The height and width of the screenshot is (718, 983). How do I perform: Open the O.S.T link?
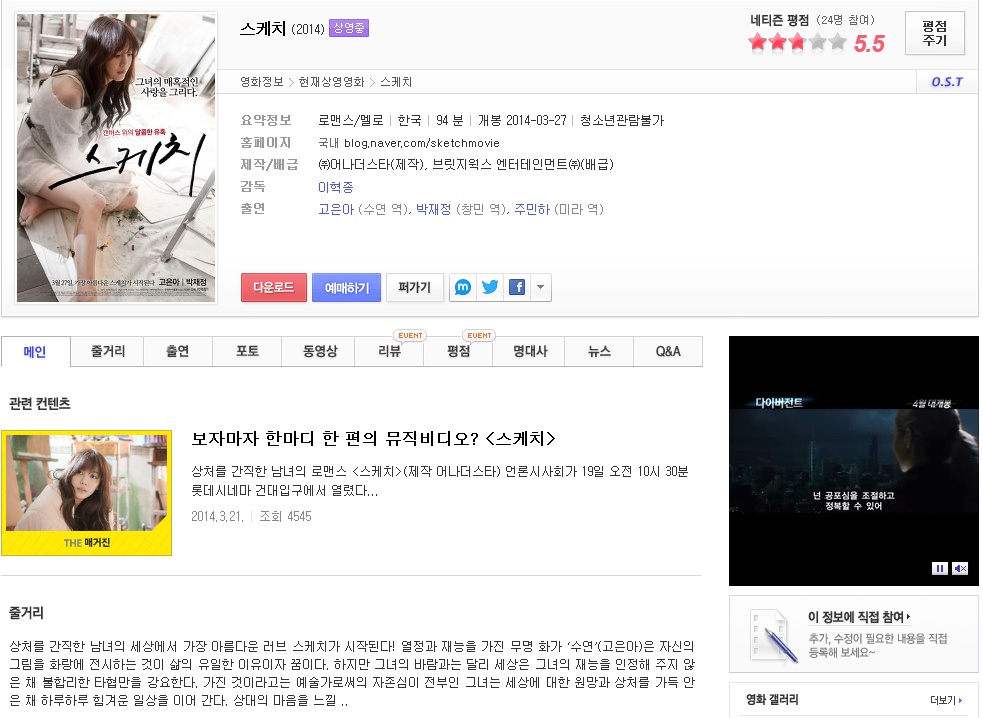click(946, 82)
